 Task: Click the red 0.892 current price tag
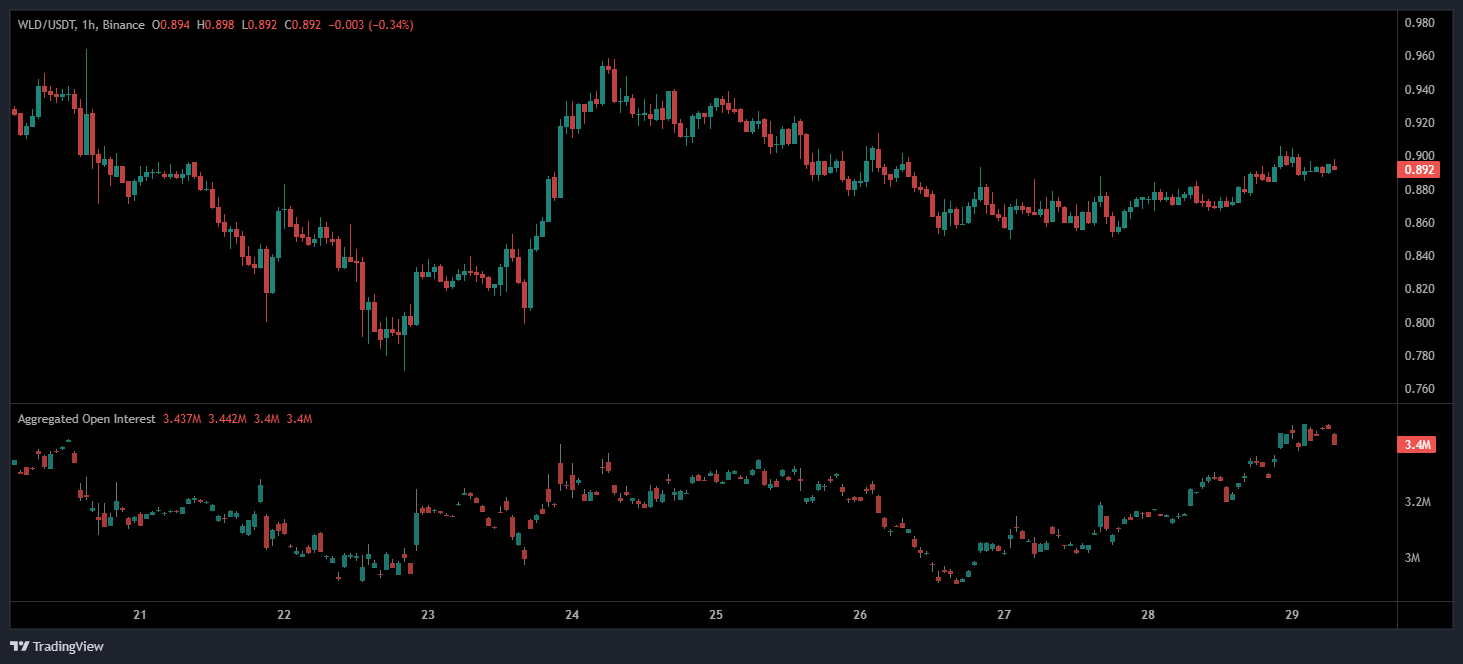(x=1416, y=170)
